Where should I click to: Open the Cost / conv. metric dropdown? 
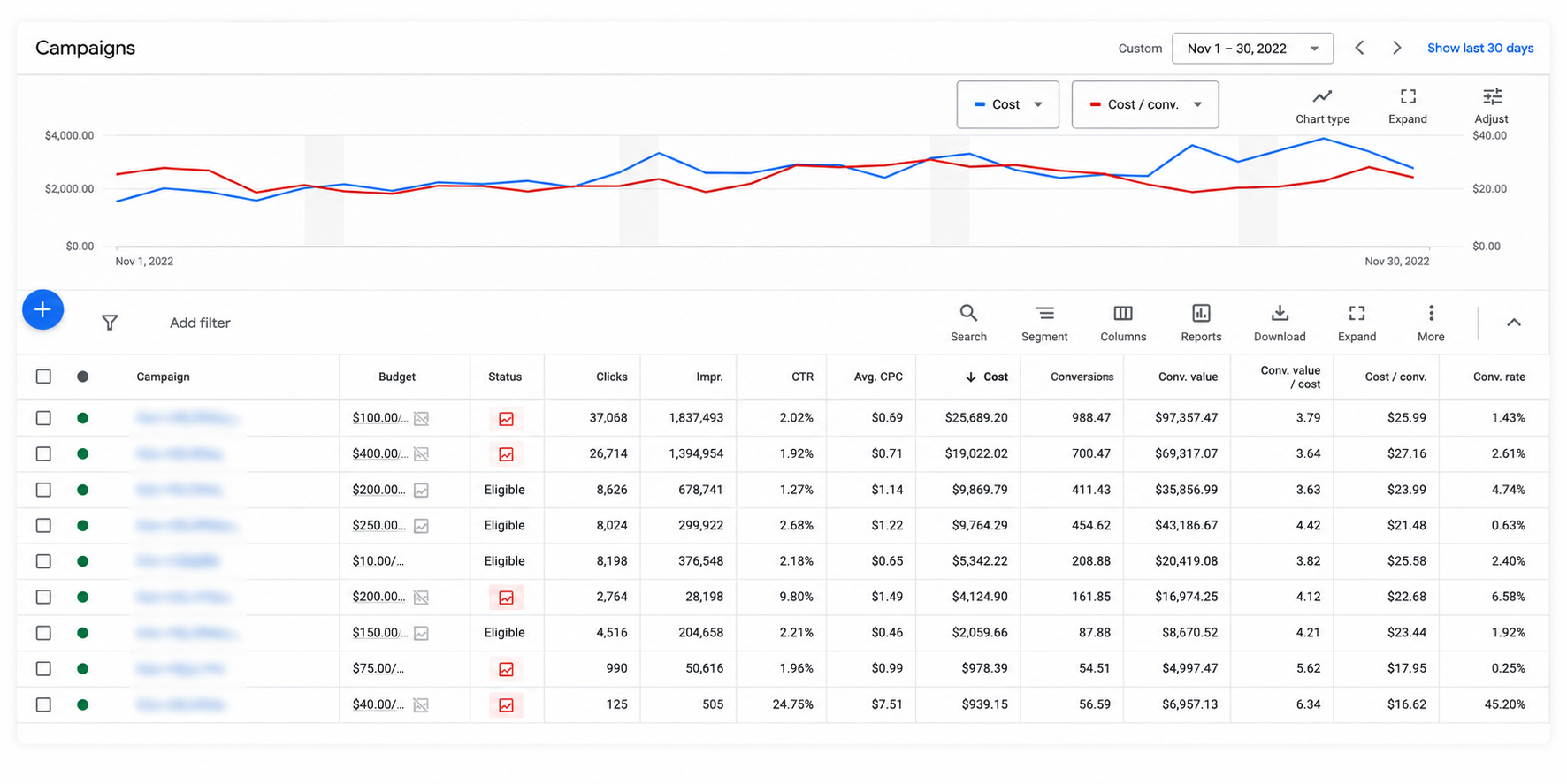click(1145, 104)
